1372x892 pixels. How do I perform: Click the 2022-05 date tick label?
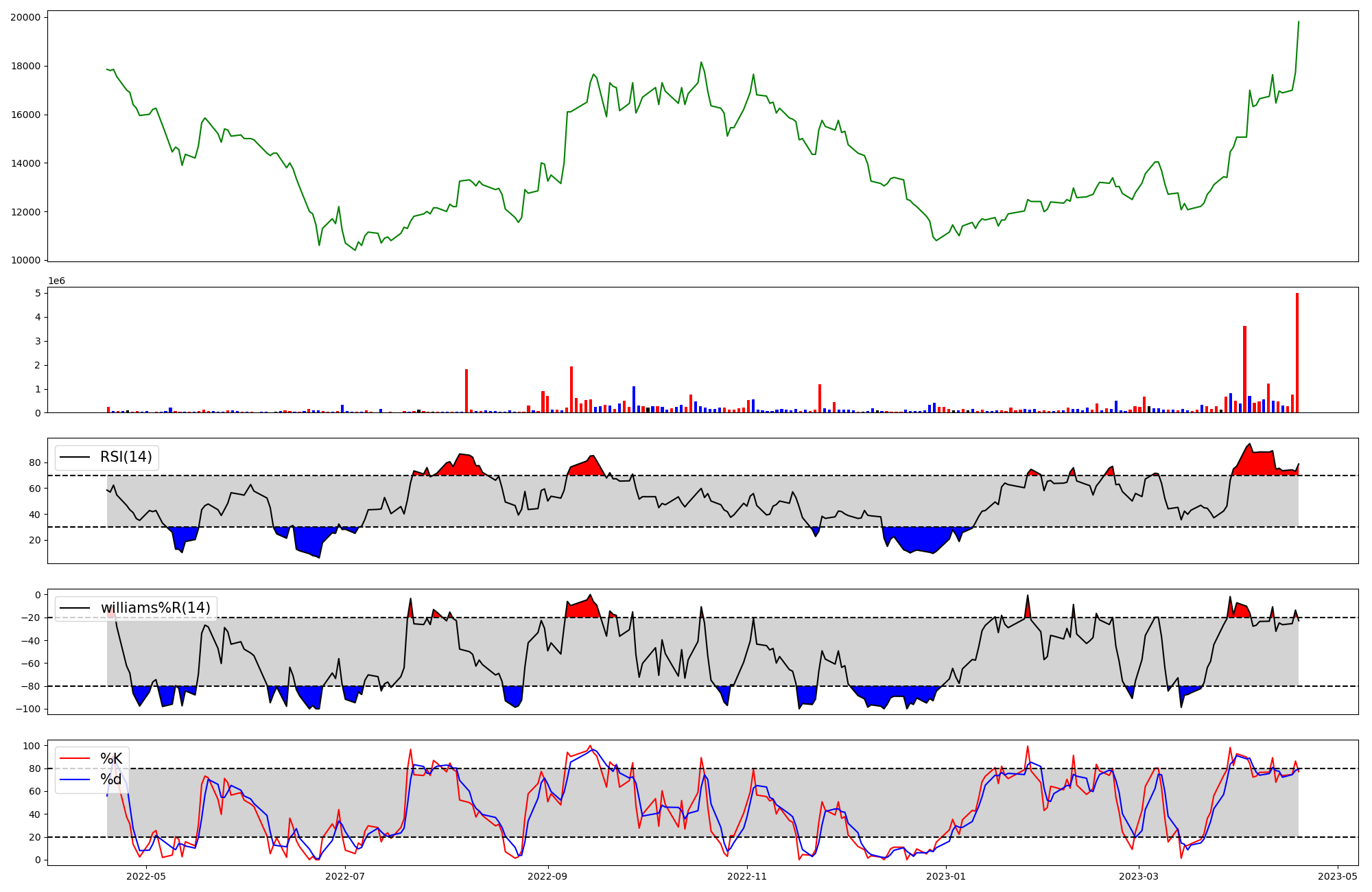pyautogui.click(x=147, y=876)
